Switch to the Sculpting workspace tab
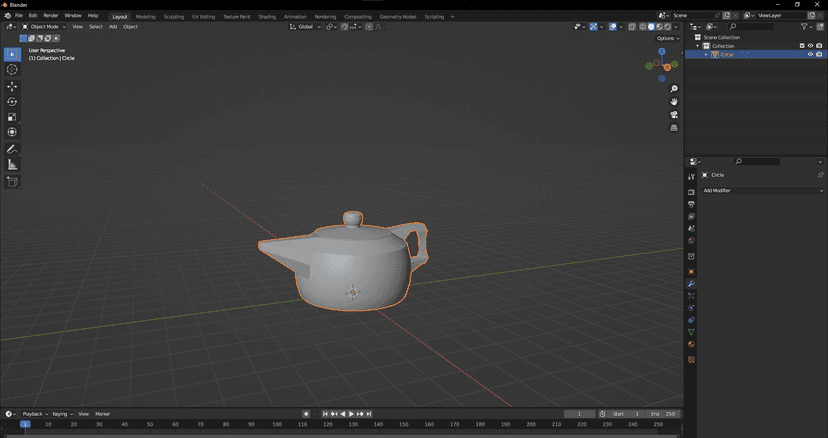828x438 pixels. [174, 16]
